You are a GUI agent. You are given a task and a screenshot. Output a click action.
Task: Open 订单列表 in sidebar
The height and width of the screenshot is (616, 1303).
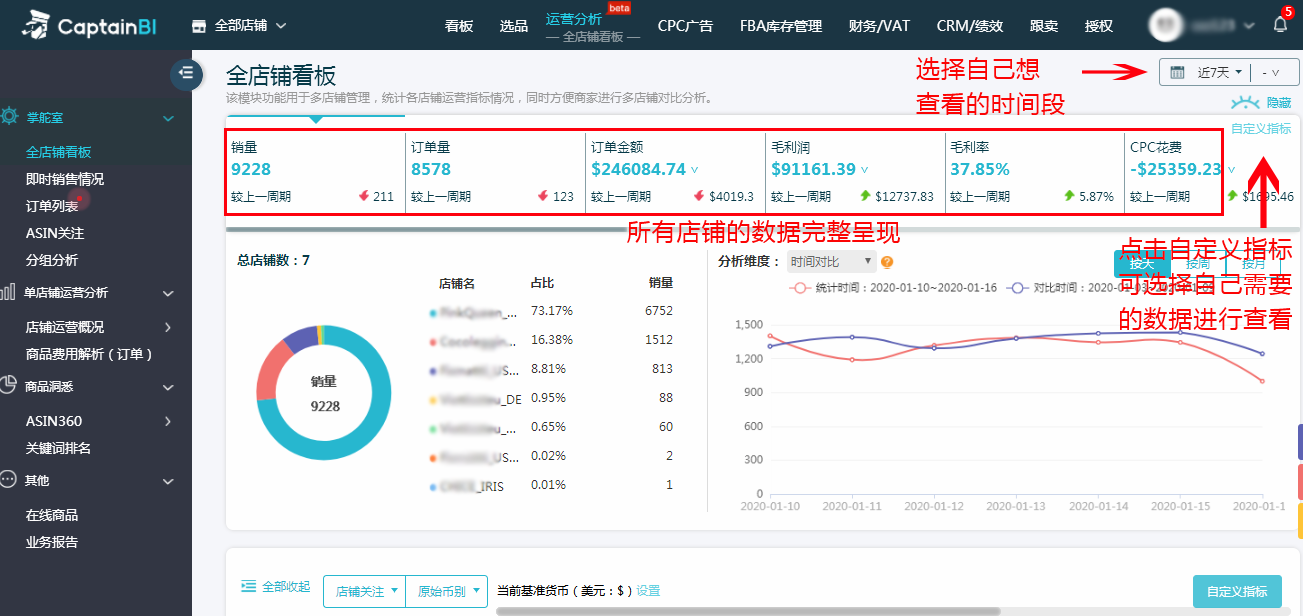pos(52,206)
